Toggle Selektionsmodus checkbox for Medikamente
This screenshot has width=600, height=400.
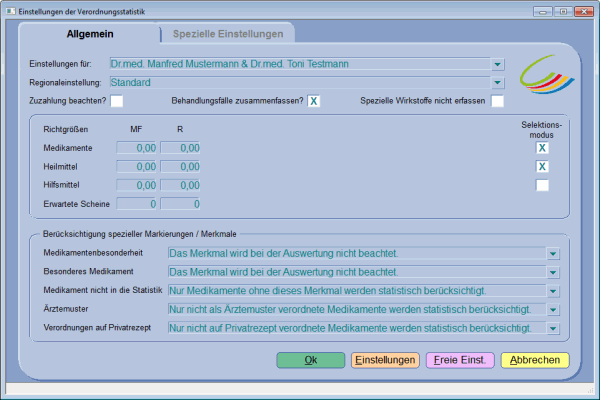(542, 148)
